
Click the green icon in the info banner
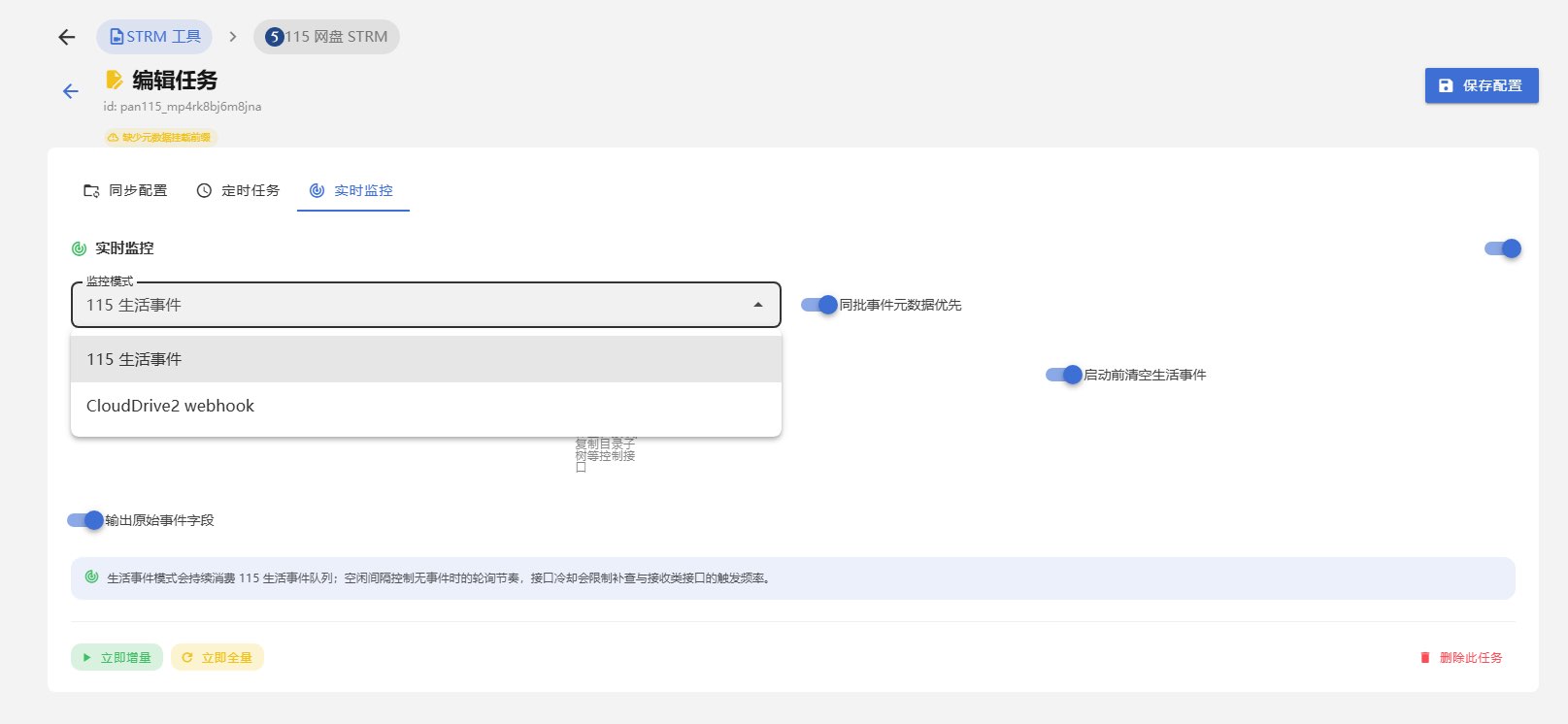(x=91, y=576)
